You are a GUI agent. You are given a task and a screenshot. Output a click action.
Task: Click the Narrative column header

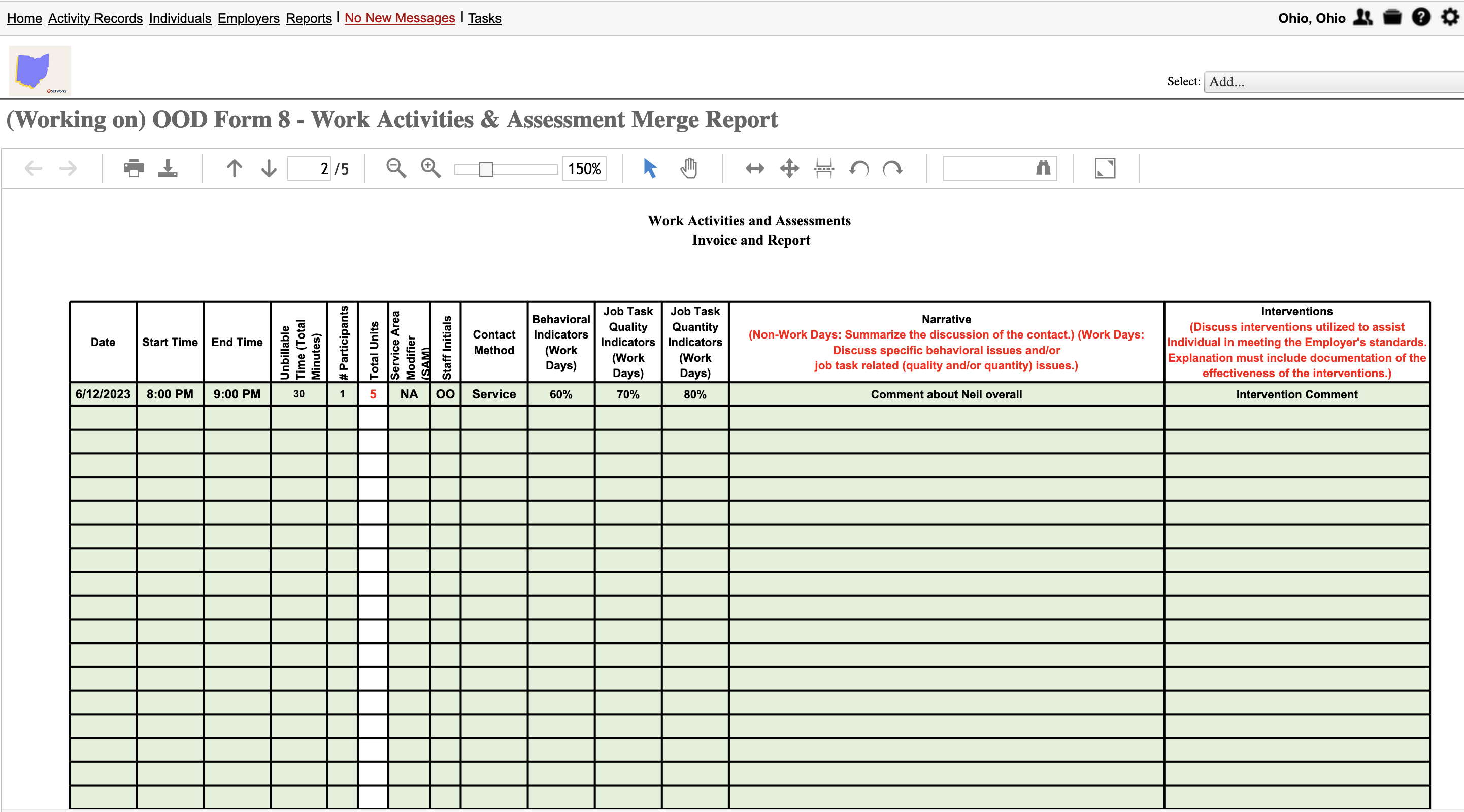pos(946,342)
